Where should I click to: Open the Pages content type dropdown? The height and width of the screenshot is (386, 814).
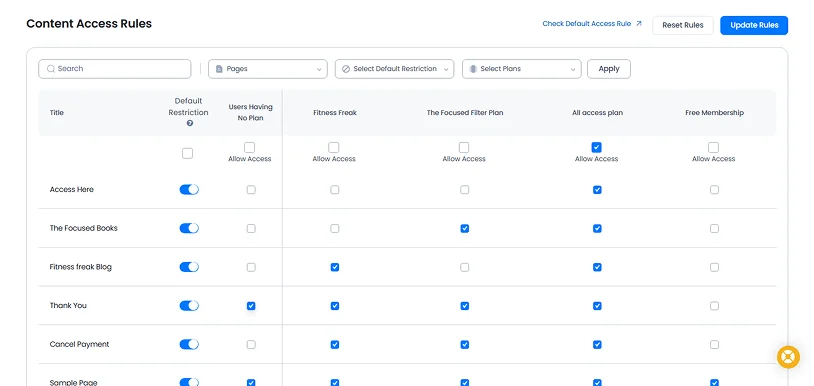268,68
